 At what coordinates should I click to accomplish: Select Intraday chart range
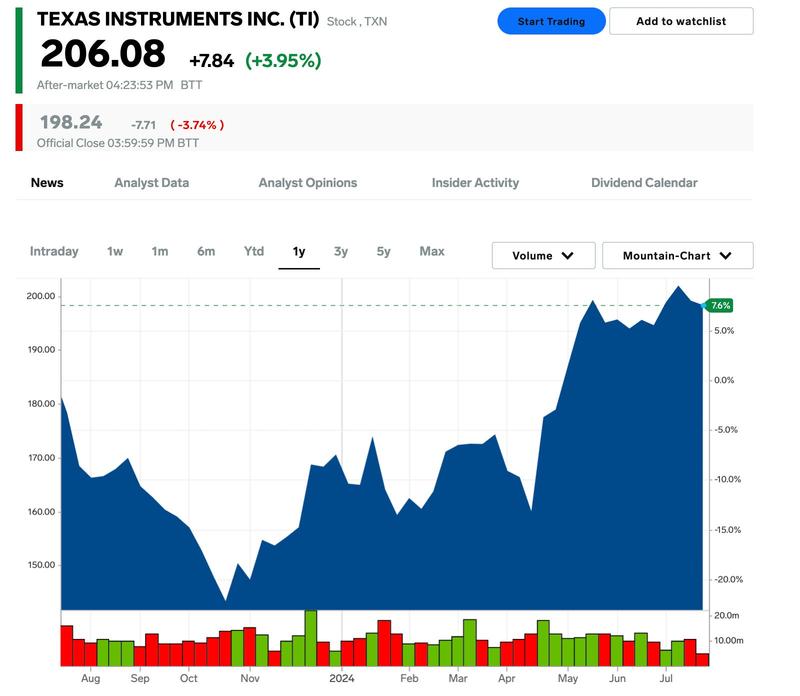[x=54, y=251]
